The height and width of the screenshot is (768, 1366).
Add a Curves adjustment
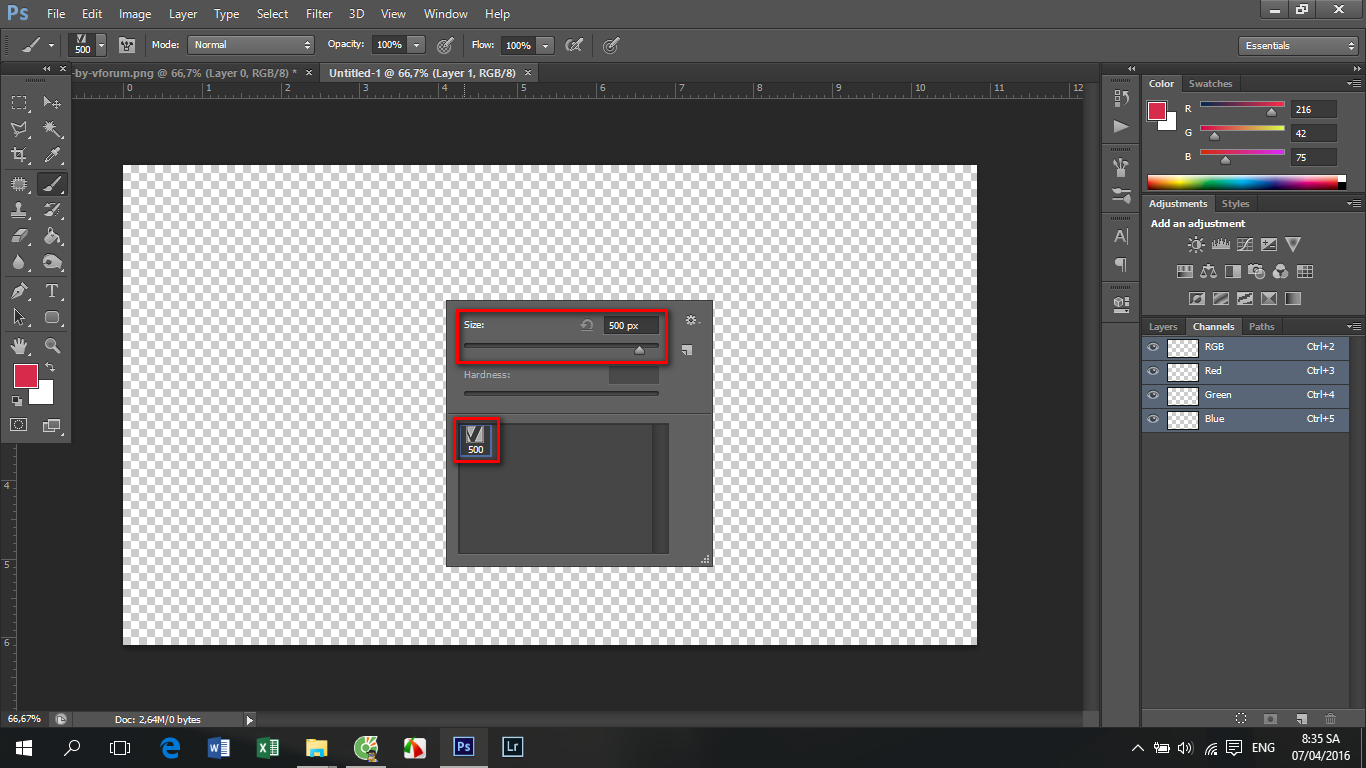1245,244
